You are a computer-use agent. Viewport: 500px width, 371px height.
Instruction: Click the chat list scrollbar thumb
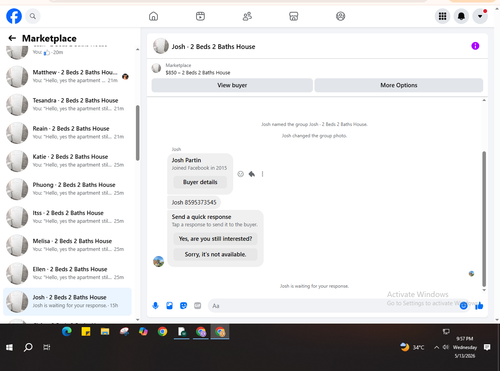pyautogui.click(x=137, y=133)
